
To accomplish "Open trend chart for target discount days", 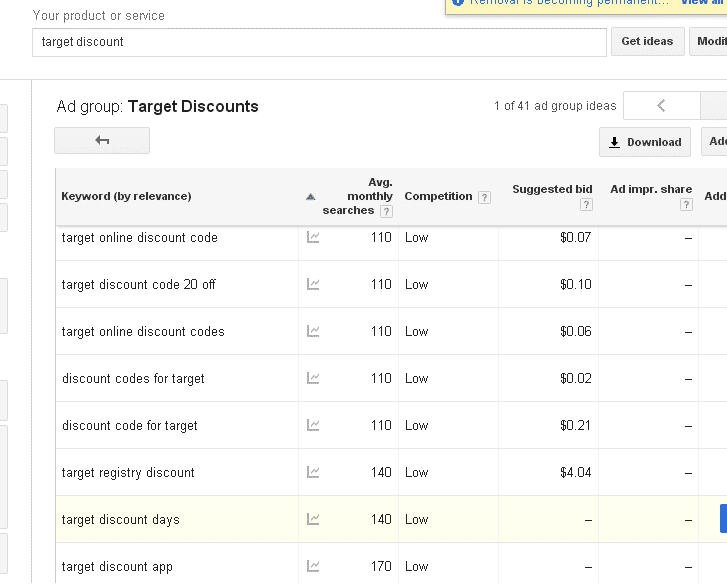I will 313,519.
